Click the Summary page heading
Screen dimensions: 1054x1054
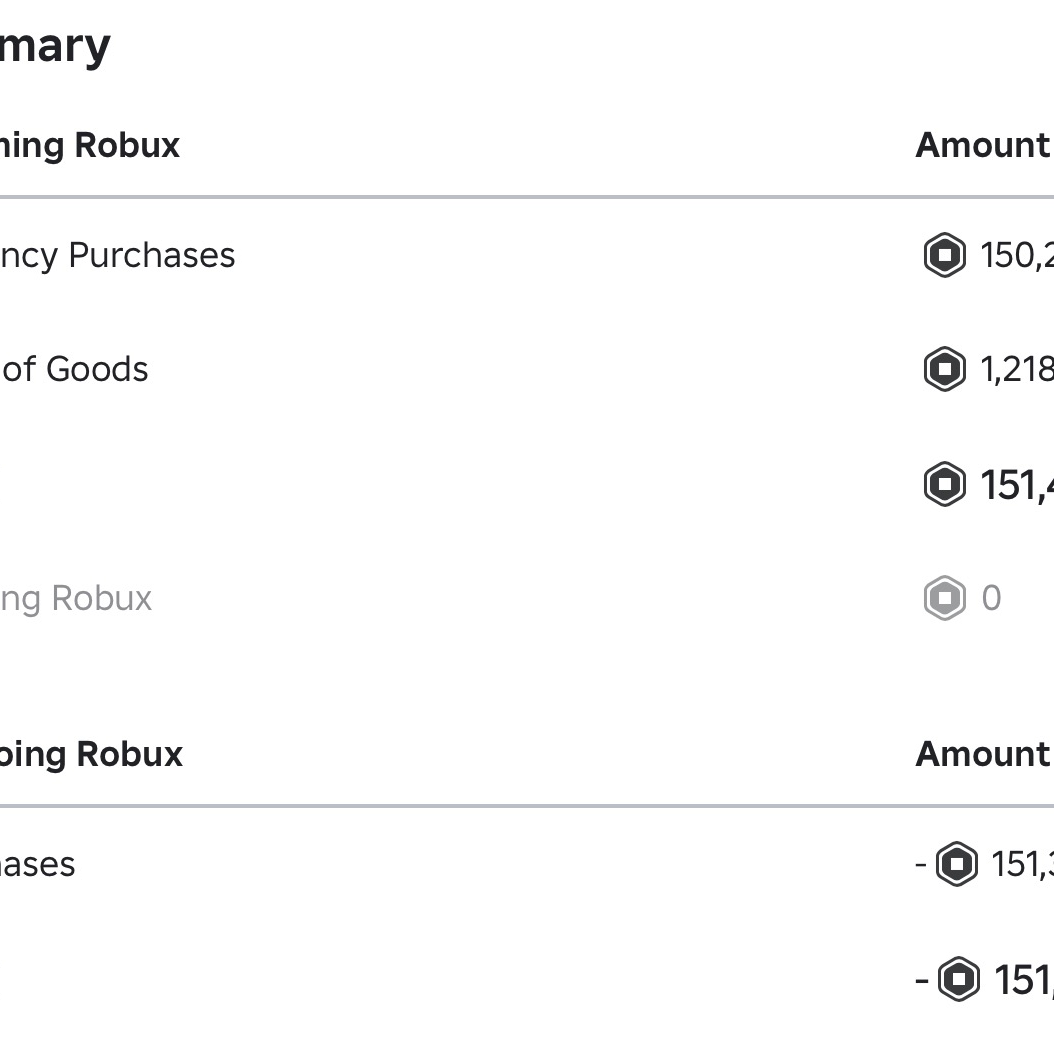pos(55,47)
